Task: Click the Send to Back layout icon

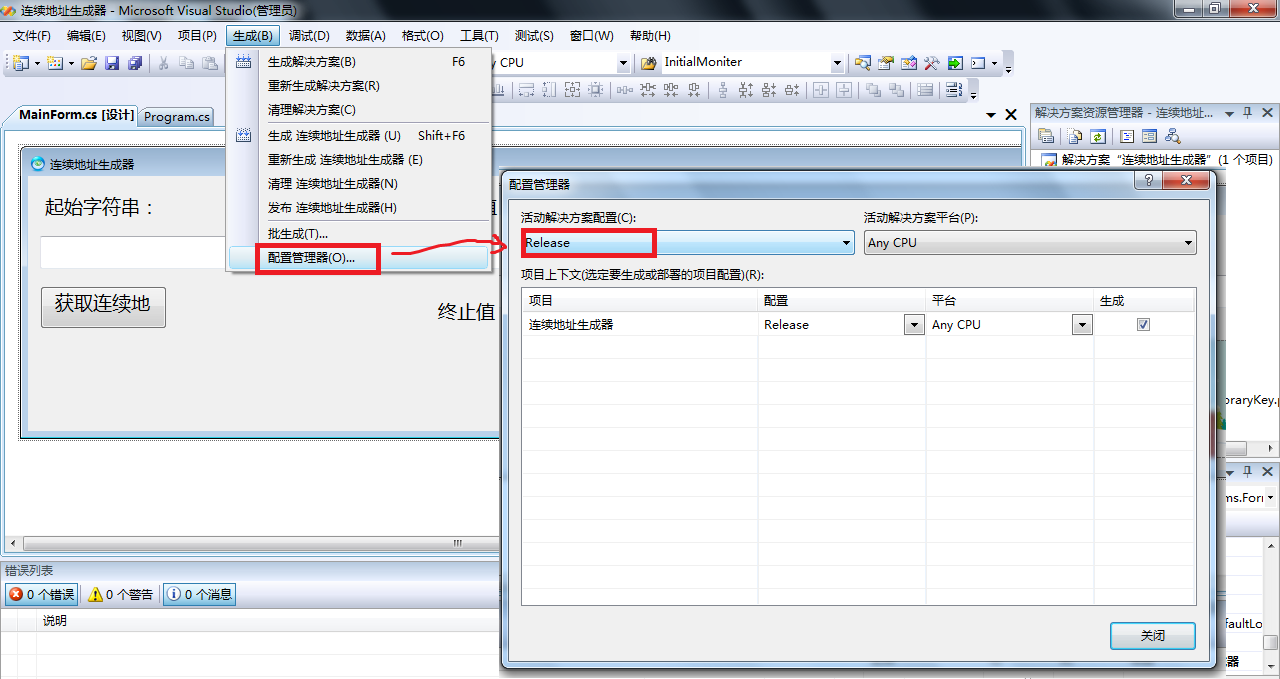Action: point(896,90)
